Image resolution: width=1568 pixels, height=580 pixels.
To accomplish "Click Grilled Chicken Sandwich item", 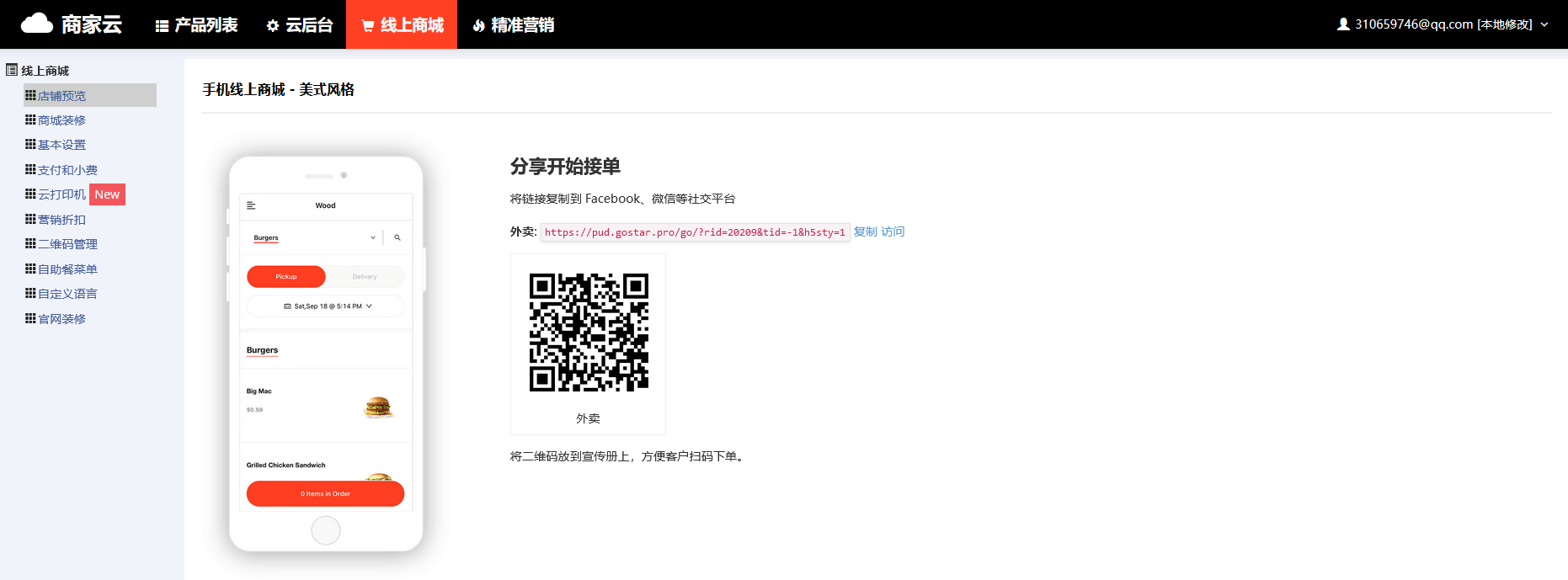I will pyautogui.click(x=286, y=465).
